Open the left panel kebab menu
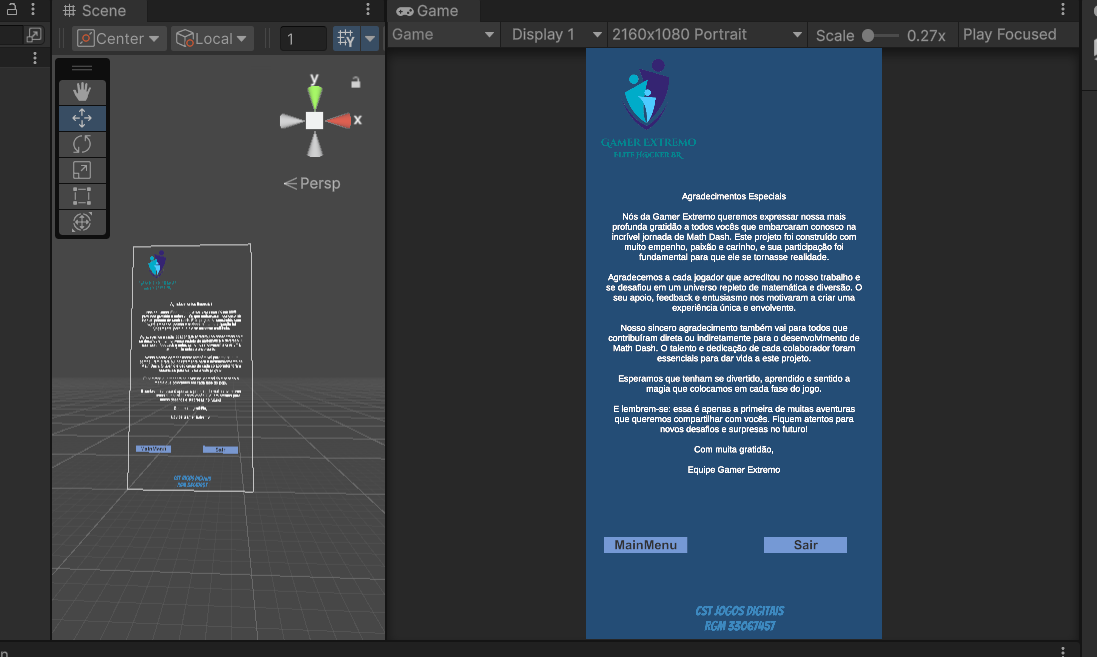Image resolution: width=1097 pixels, height=657 pixels. [33, 9]
